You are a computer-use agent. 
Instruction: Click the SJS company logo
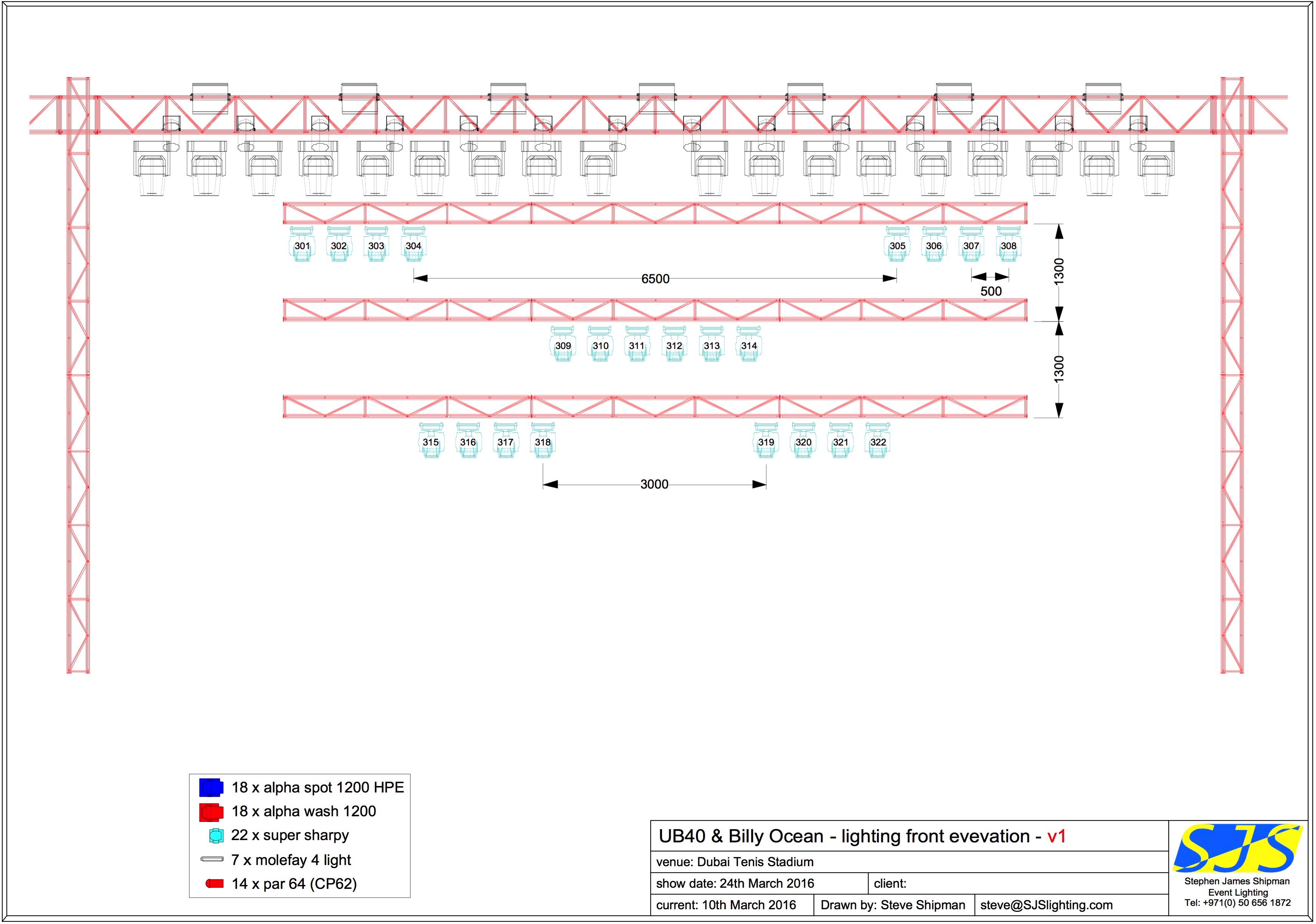coord(1237,848)
